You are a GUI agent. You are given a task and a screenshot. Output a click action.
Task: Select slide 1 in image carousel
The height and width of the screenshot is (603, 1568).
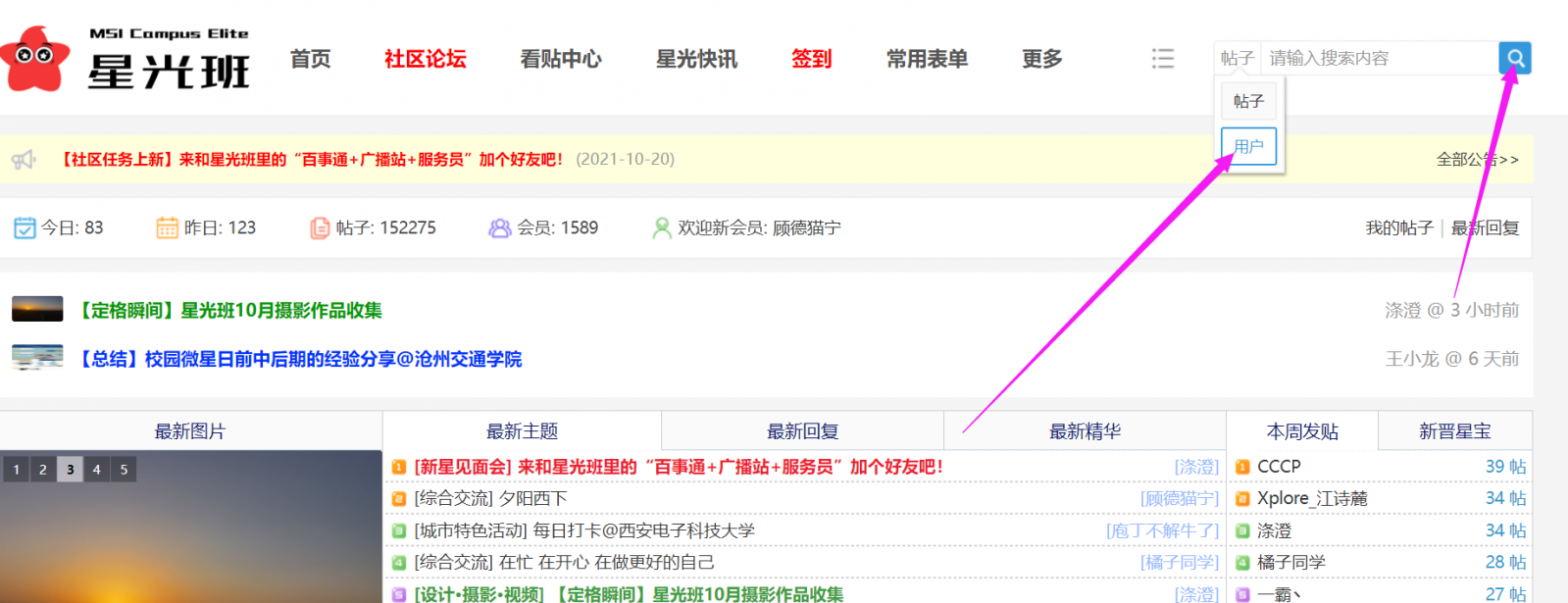coord(16,469)
